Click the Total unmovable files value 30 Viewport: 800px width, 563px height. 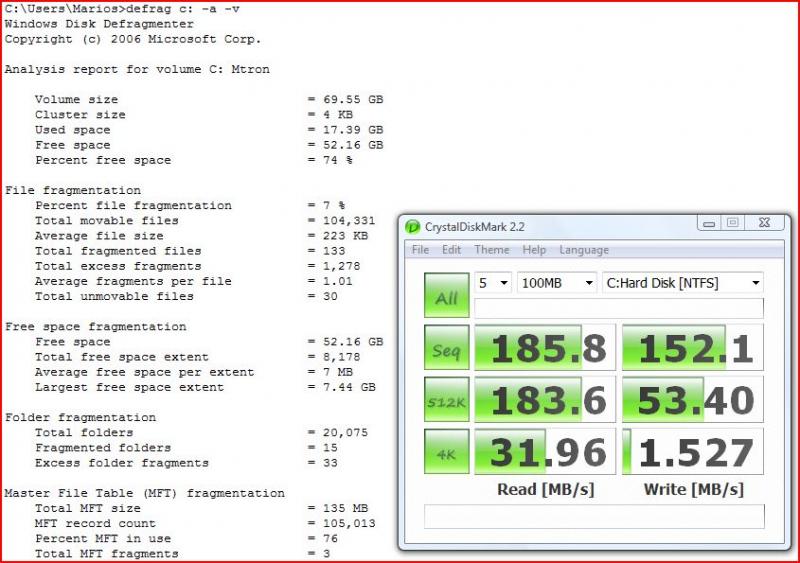pos(330,296)
